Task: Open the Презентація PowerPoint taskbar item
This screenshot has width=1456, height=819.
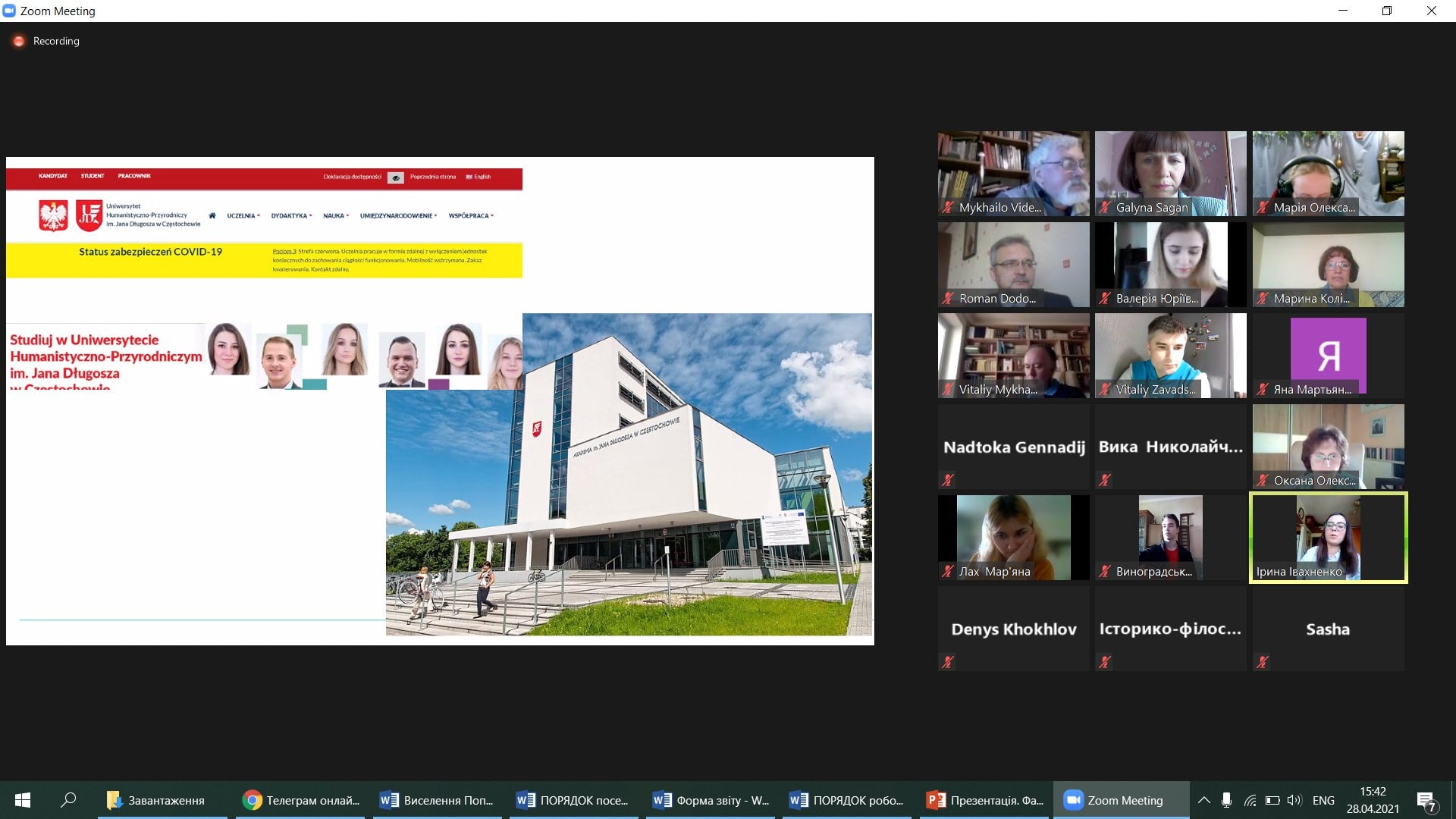Action: click(x=985, y=800)
